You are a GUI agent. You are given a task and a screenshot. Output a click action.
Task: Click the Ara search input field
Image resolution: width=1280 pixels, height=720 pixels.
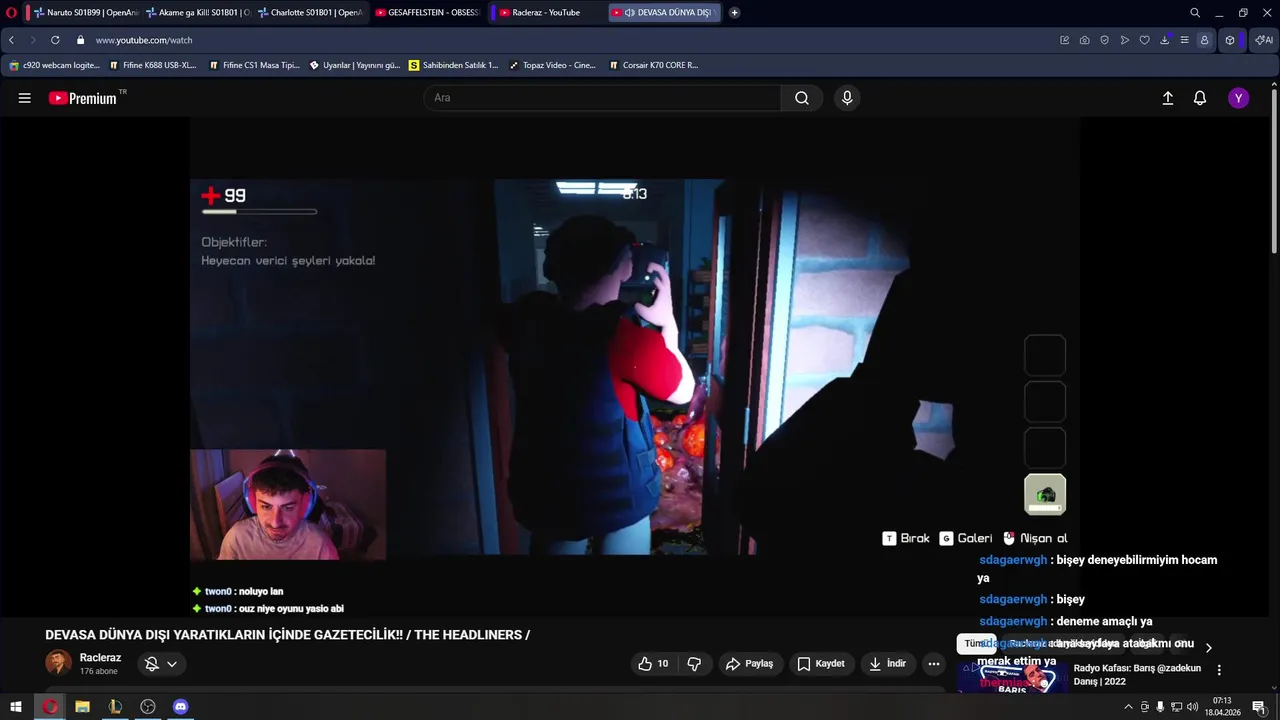coord(603,98)
